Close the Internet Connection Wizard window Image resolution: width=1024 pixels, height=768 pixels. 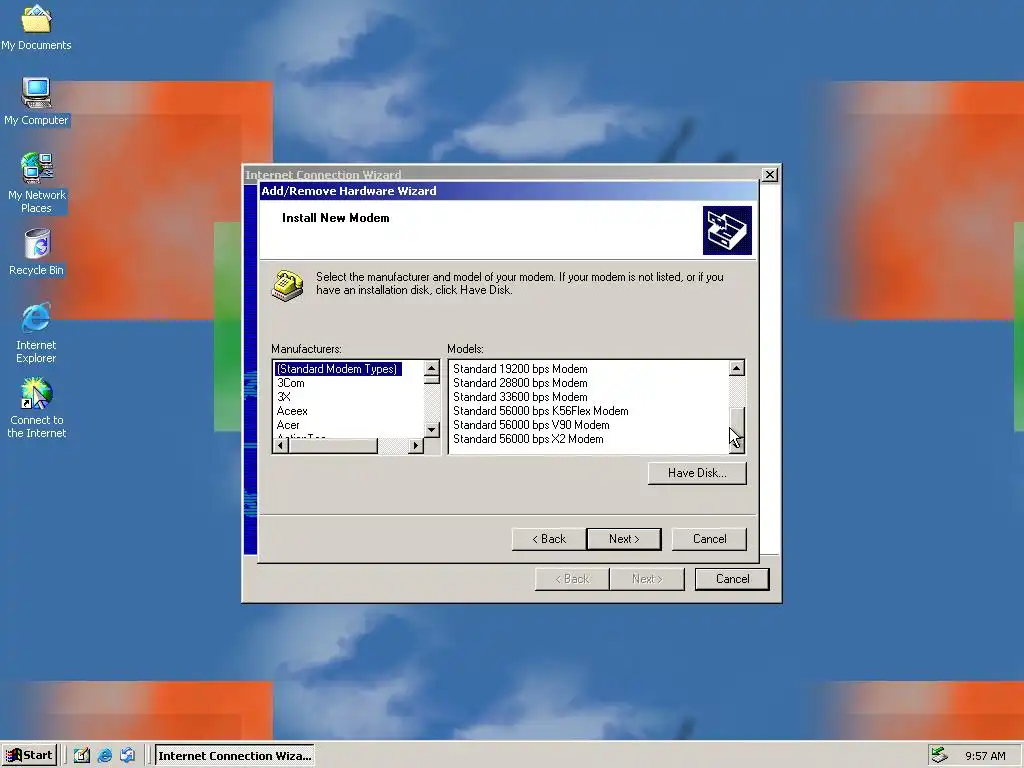pos(770,174)
